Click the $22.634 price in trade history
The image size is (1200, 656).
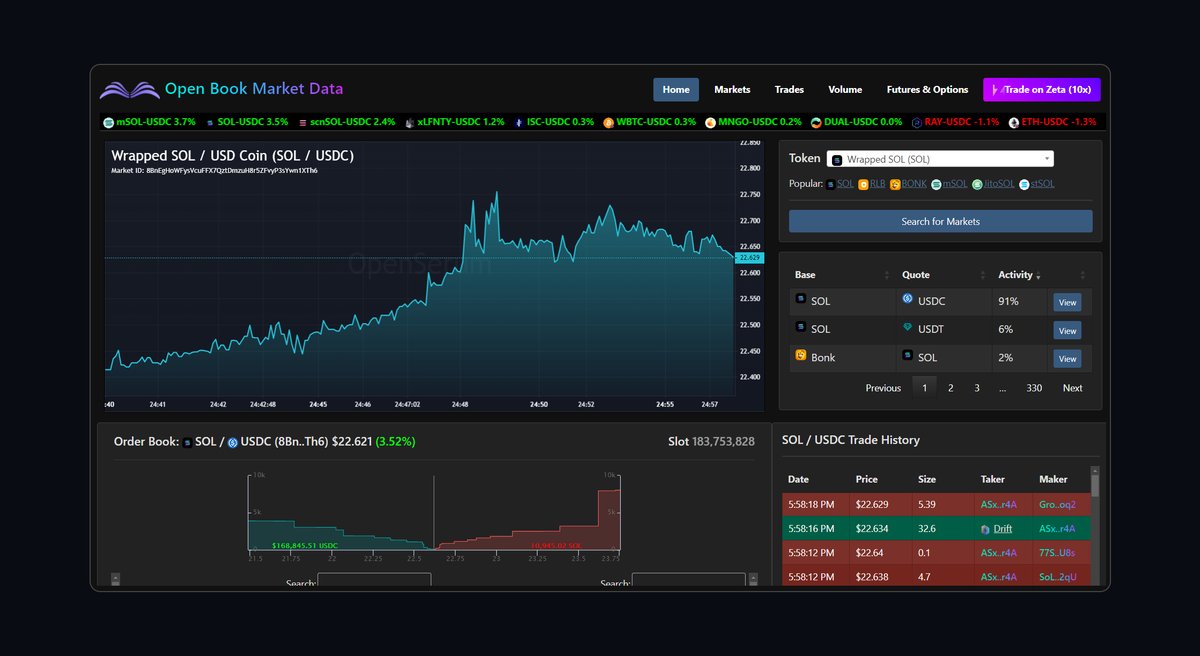tap(872, 529)
